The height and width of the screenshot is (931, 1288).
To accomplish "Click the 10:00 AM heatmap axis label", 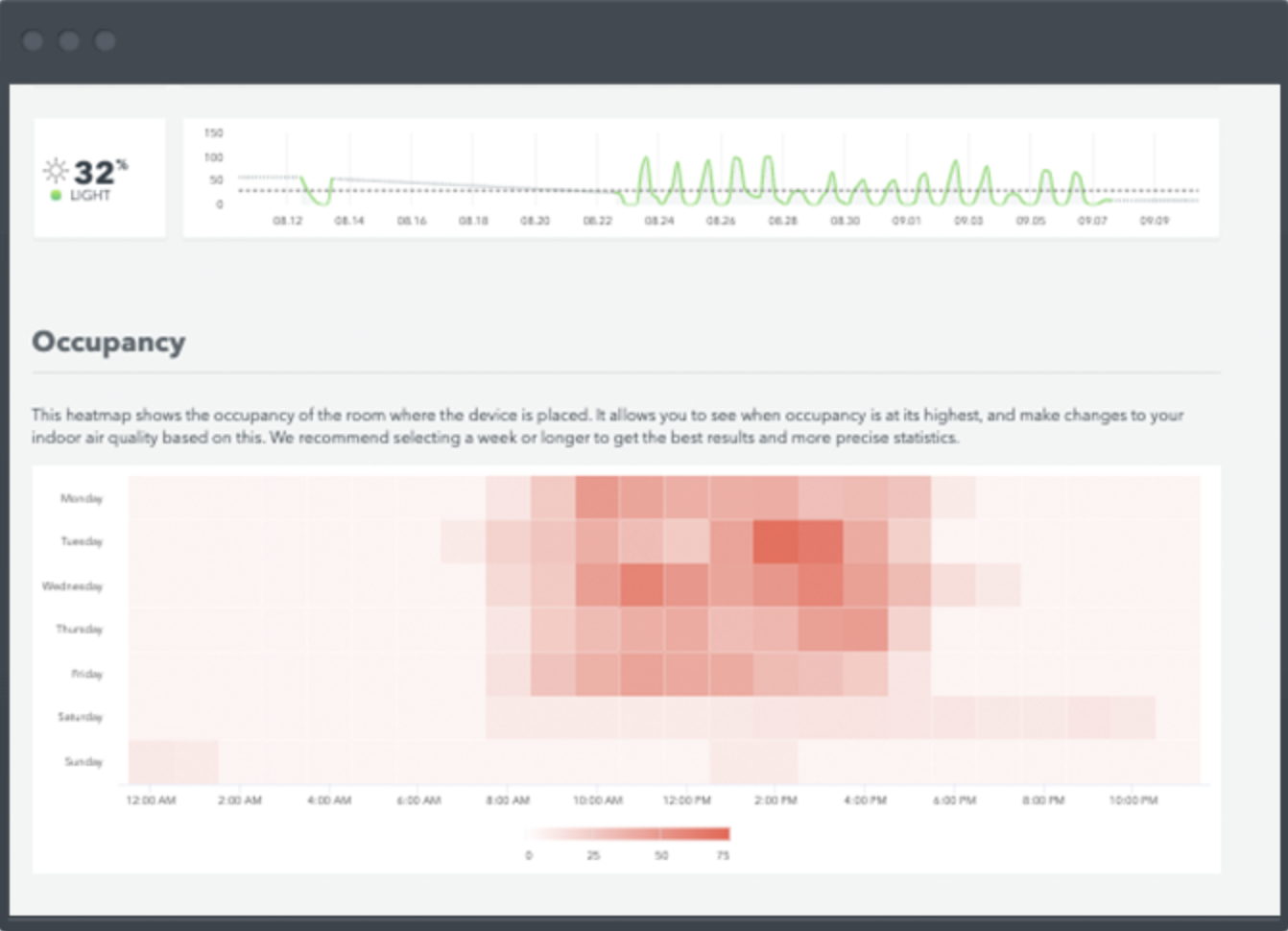I will point(597,800).
